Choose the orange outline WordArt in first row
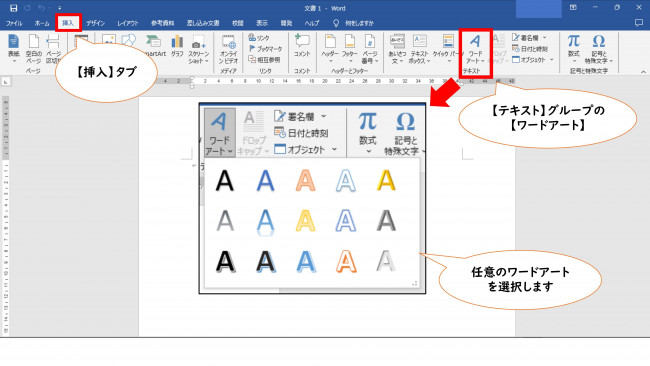 point(306,181)
